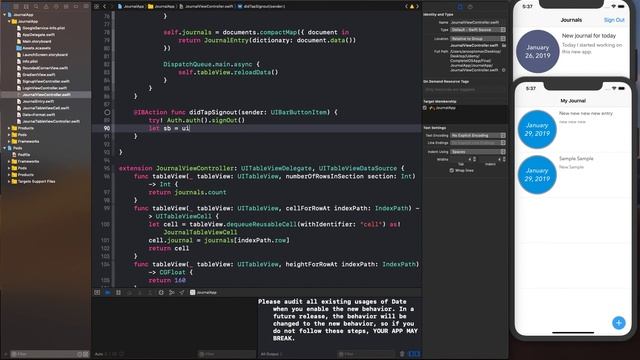This screenshot has width=640, height=360.
Task: Expand the Products folder under JournalApp
Action: click(9, 128)
